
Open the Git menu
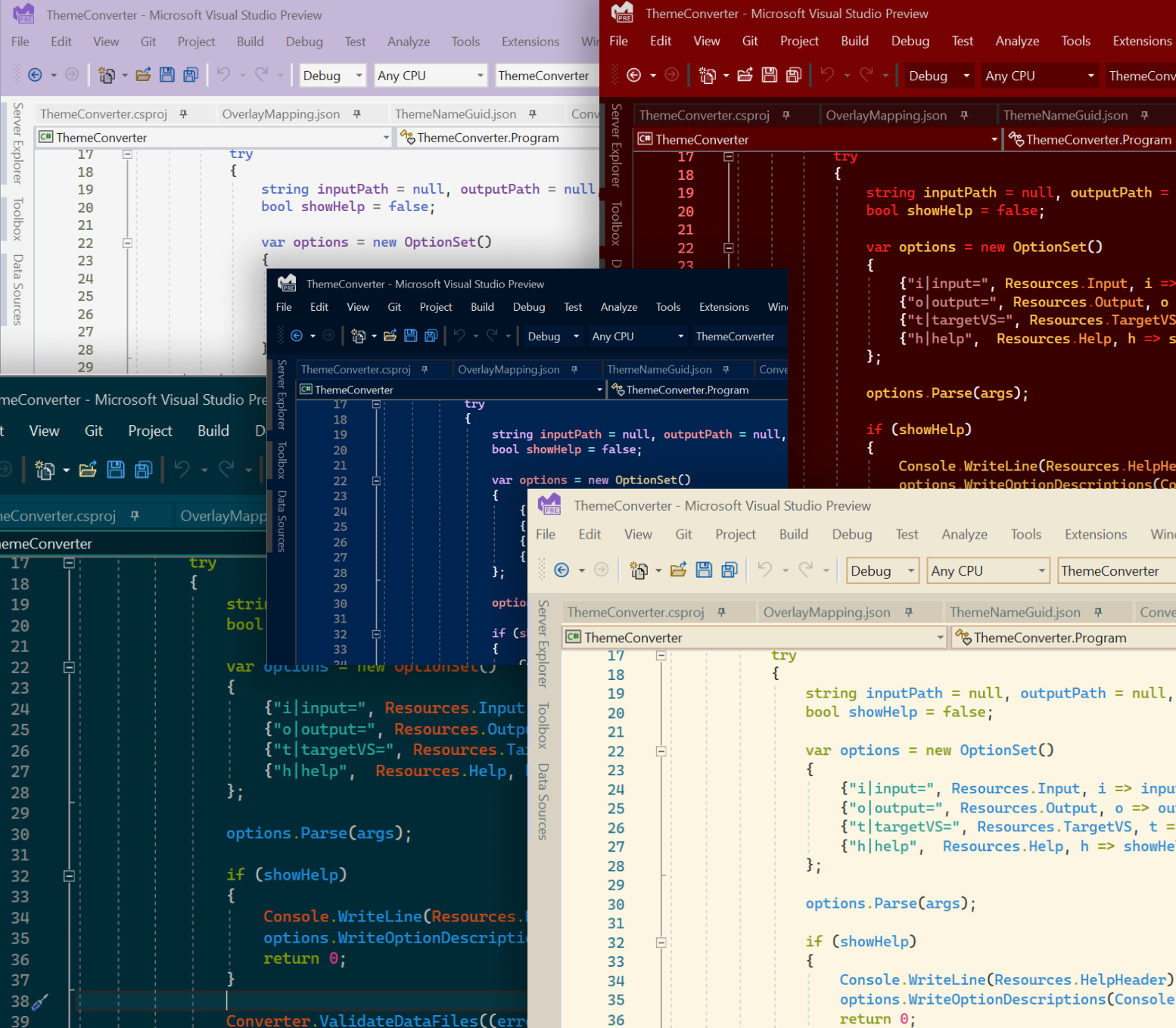point(683,534)
